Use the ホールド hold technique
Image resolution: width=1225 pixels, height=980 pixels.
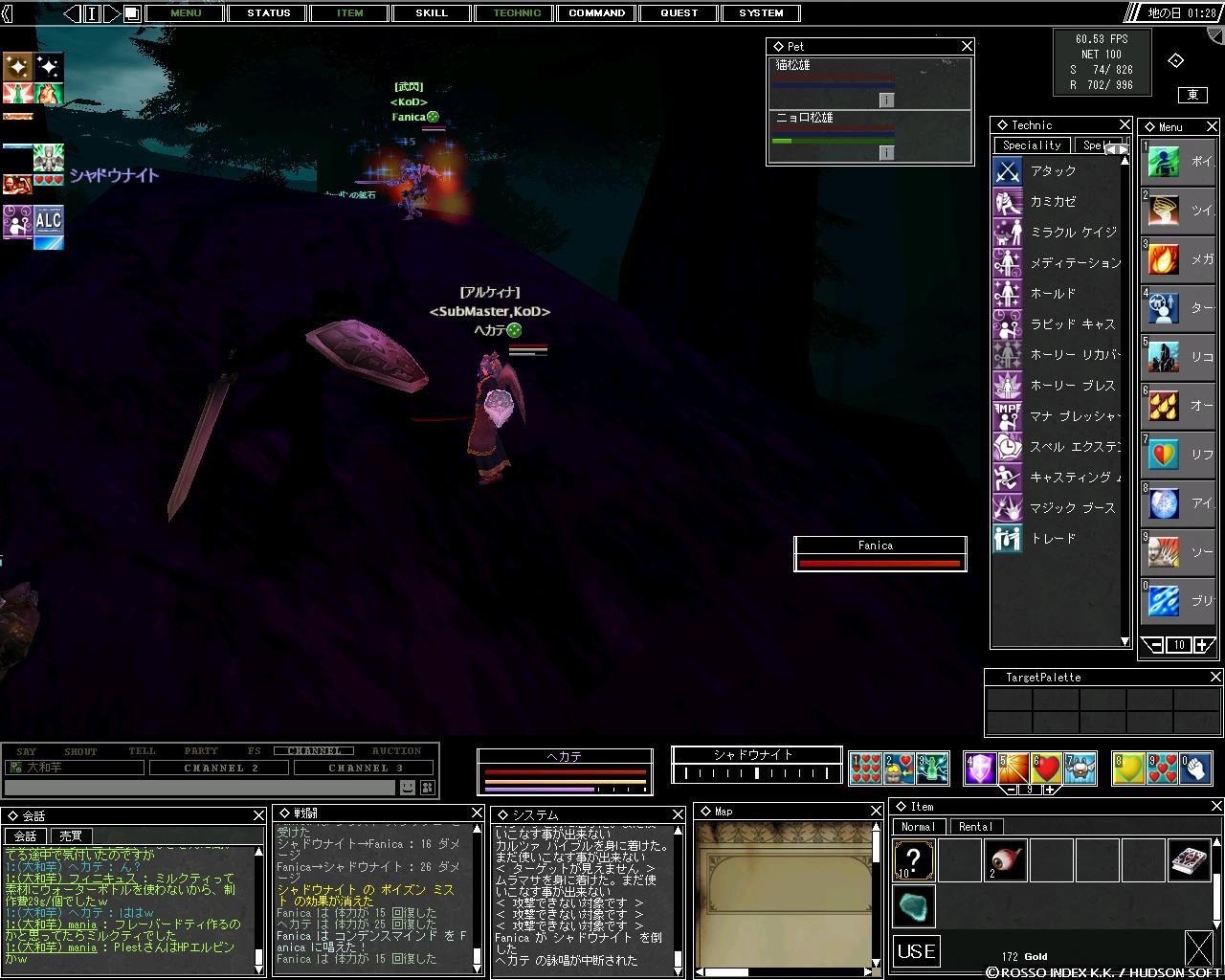1007,294
